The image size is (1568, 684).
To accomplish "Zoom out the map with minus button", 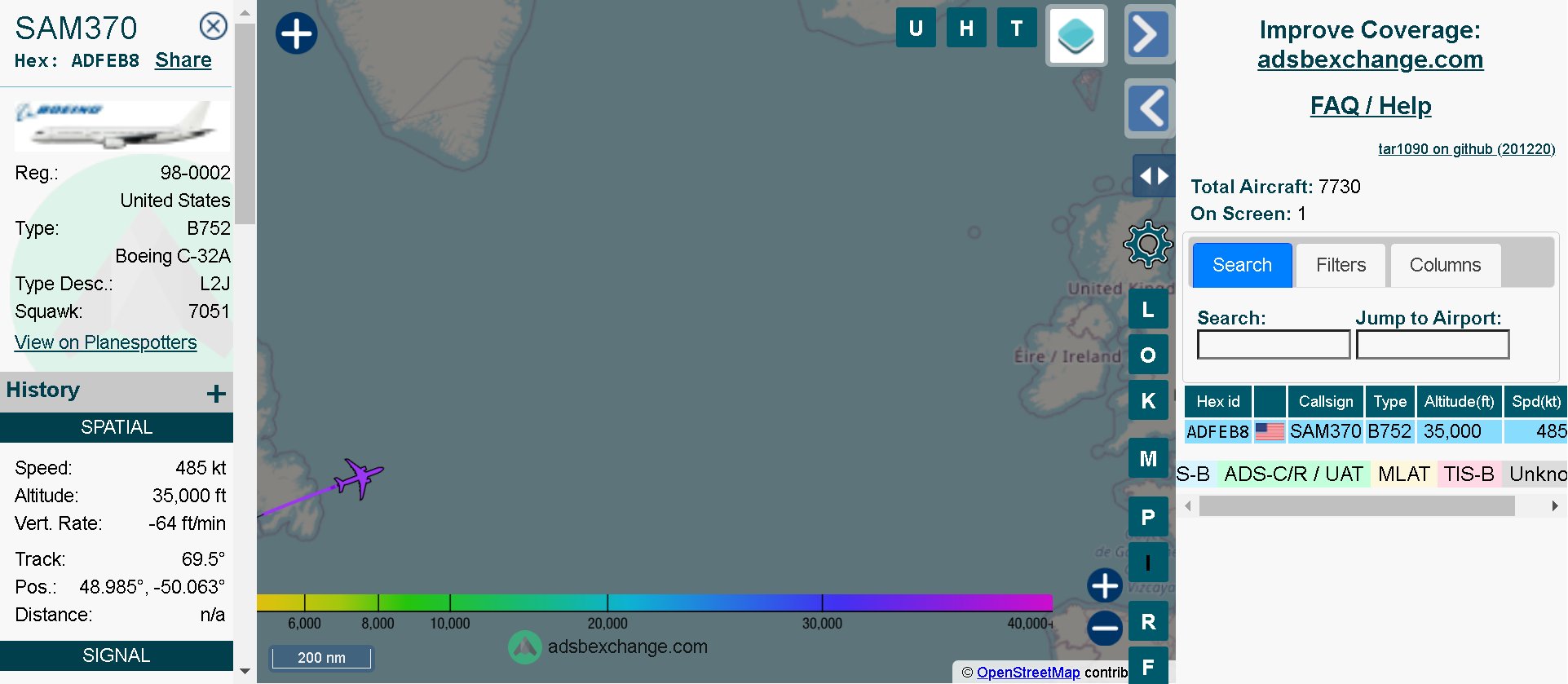I will [1105, 628].
